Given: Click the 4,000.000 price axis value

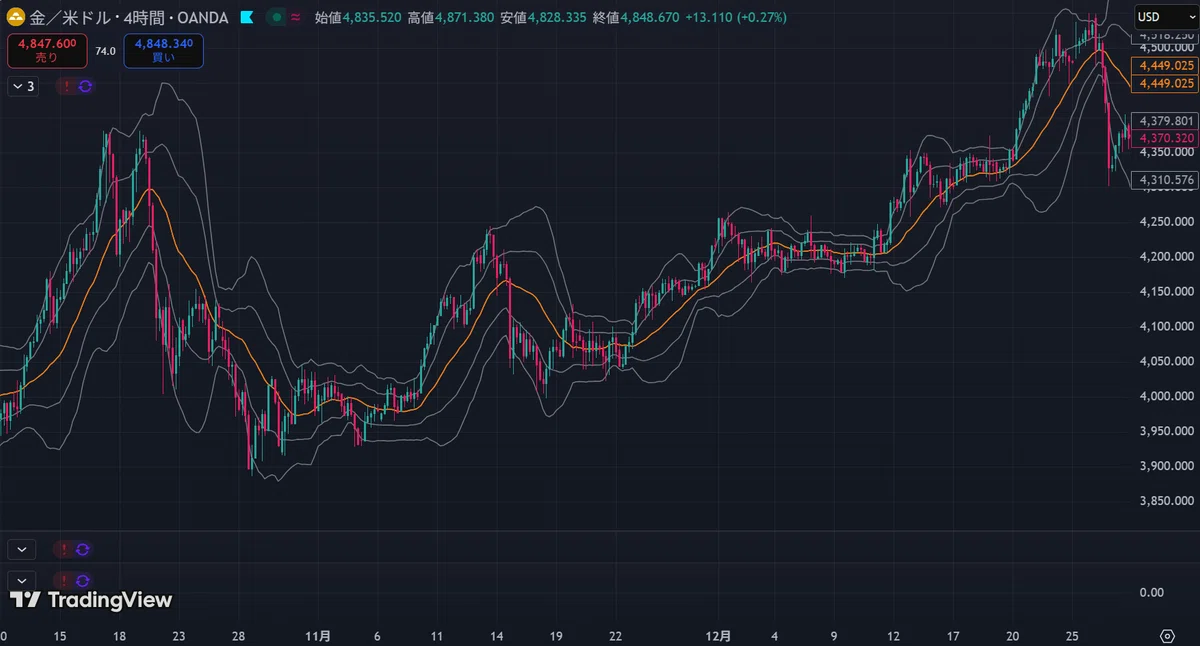Looking at the screenshot, I should (1167, 396).
